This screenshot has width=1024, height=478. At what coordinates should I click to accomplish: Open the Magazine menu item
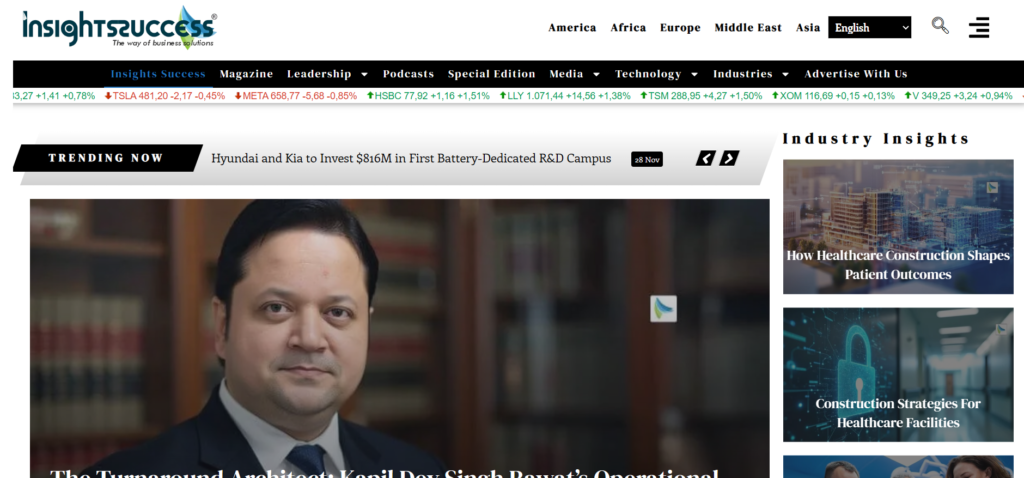(x=246, y=74)
